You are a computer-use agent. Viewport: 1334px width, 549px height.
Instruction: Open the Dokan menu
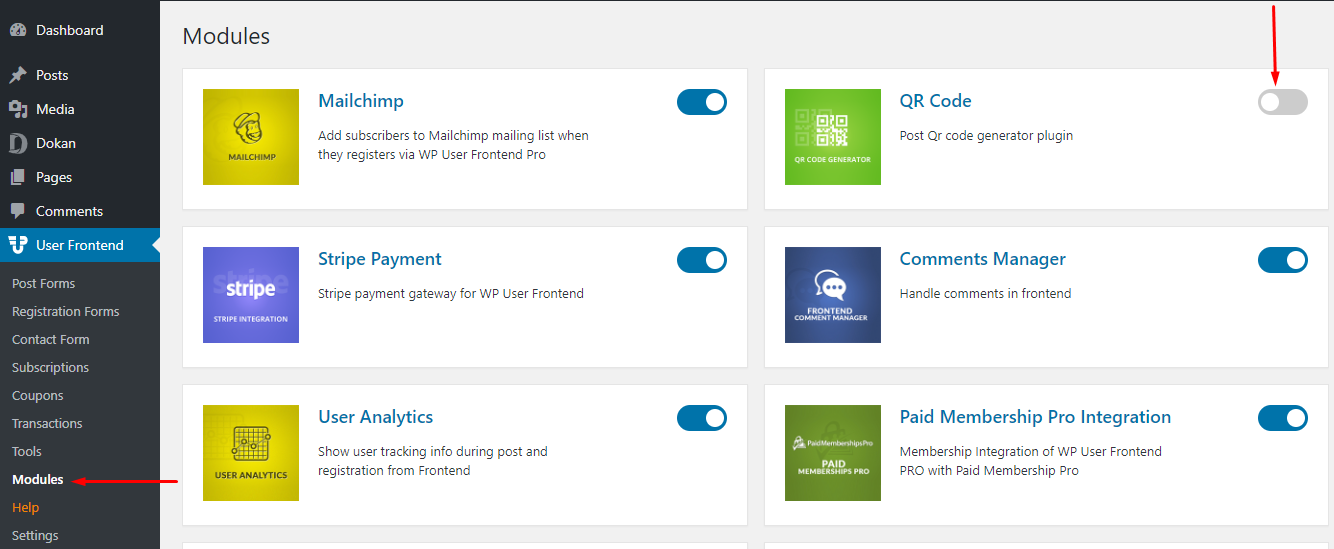tap(80, 143)
